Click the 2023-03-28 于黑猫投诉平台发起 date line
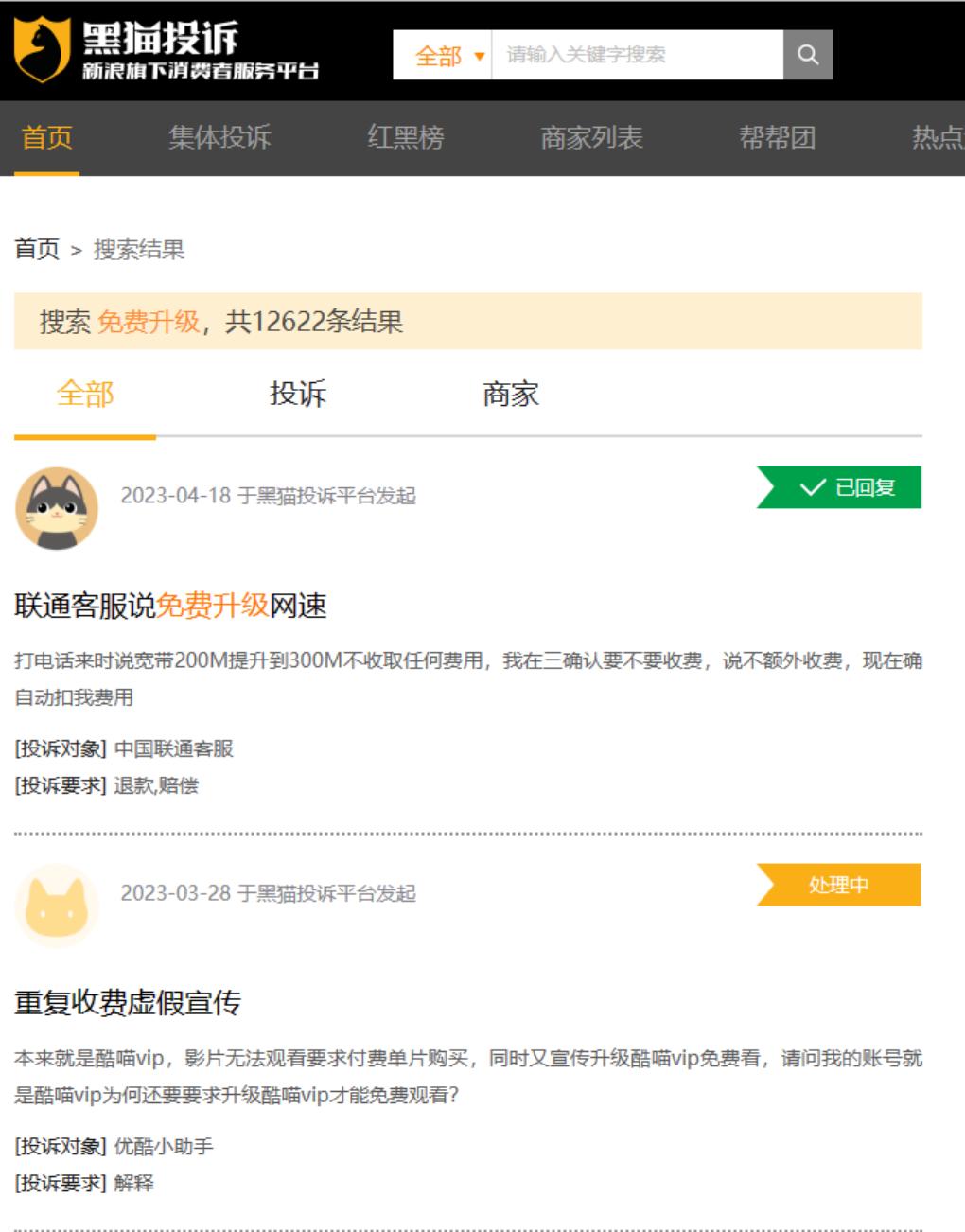This screenshot has height=1232, width=965. [x=268, y=893]
